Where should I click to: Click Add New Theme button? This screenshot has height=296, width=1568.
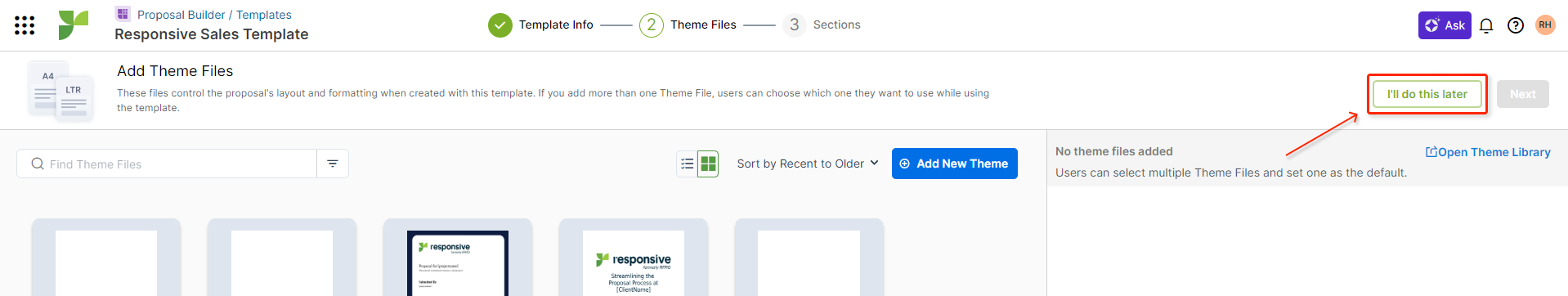955,164
